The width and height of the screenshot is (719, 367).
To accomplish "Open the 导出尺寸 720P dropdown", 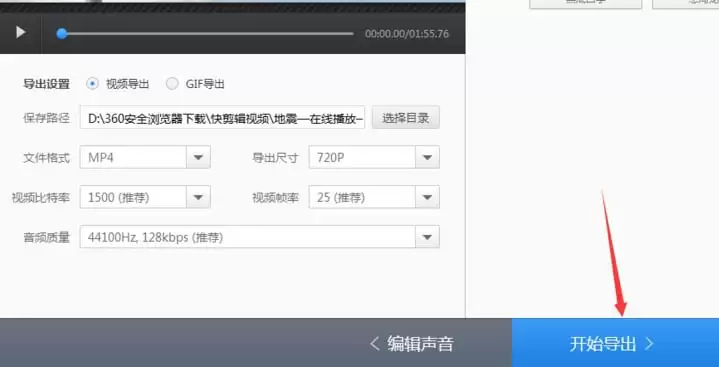I will 374,157.
